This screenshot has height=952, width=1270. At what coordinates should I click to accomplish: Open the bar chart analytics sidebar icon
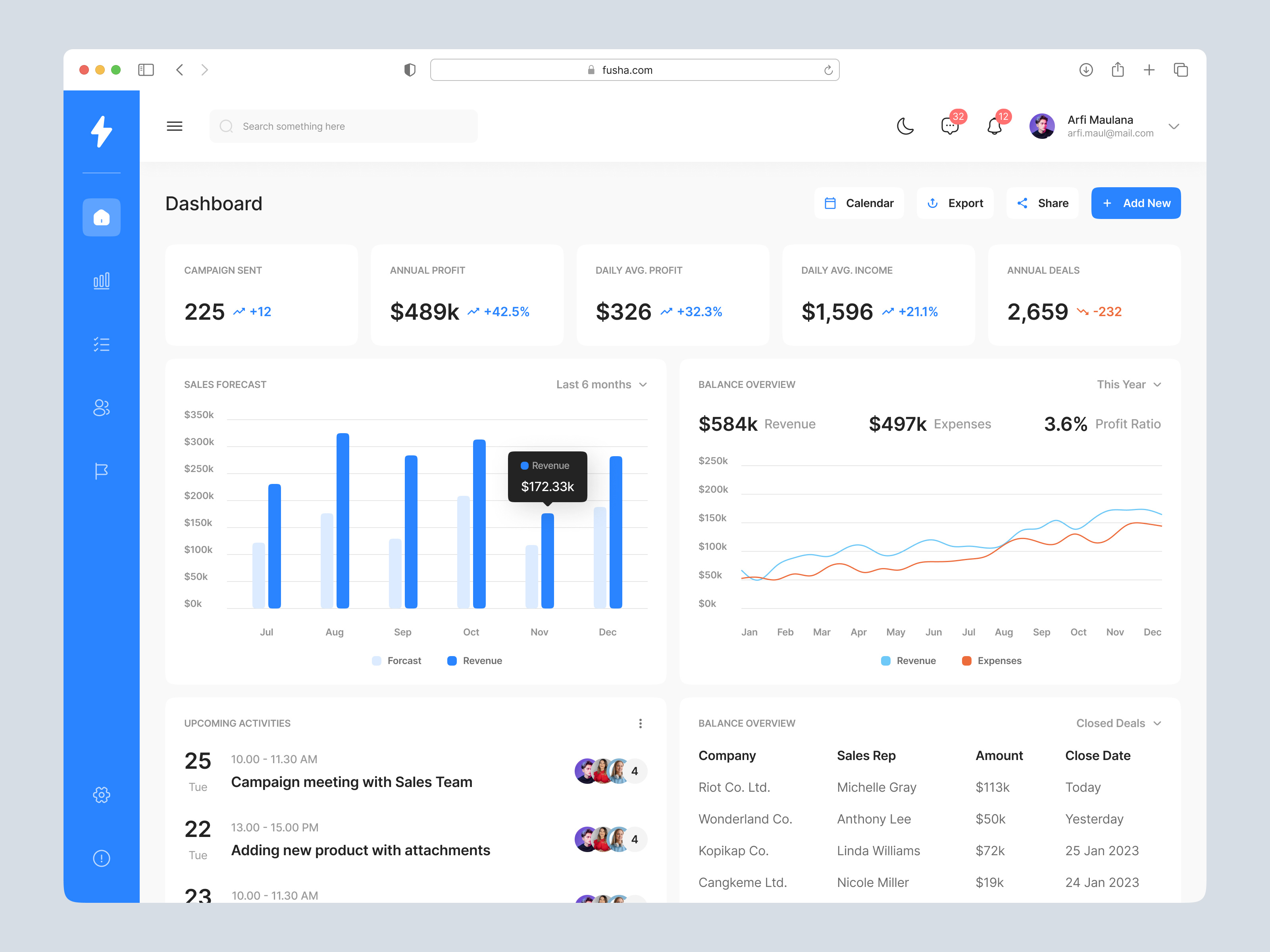(101, 280)
